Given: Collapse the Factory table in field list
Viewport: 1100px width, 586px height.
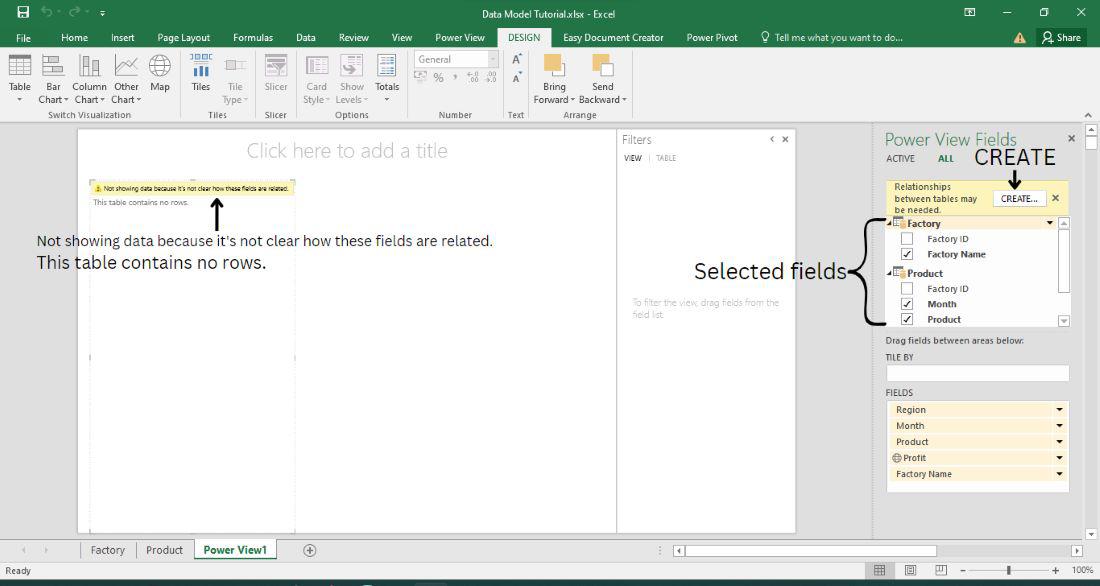Looking at the screenshot, I should coord(890,223).
